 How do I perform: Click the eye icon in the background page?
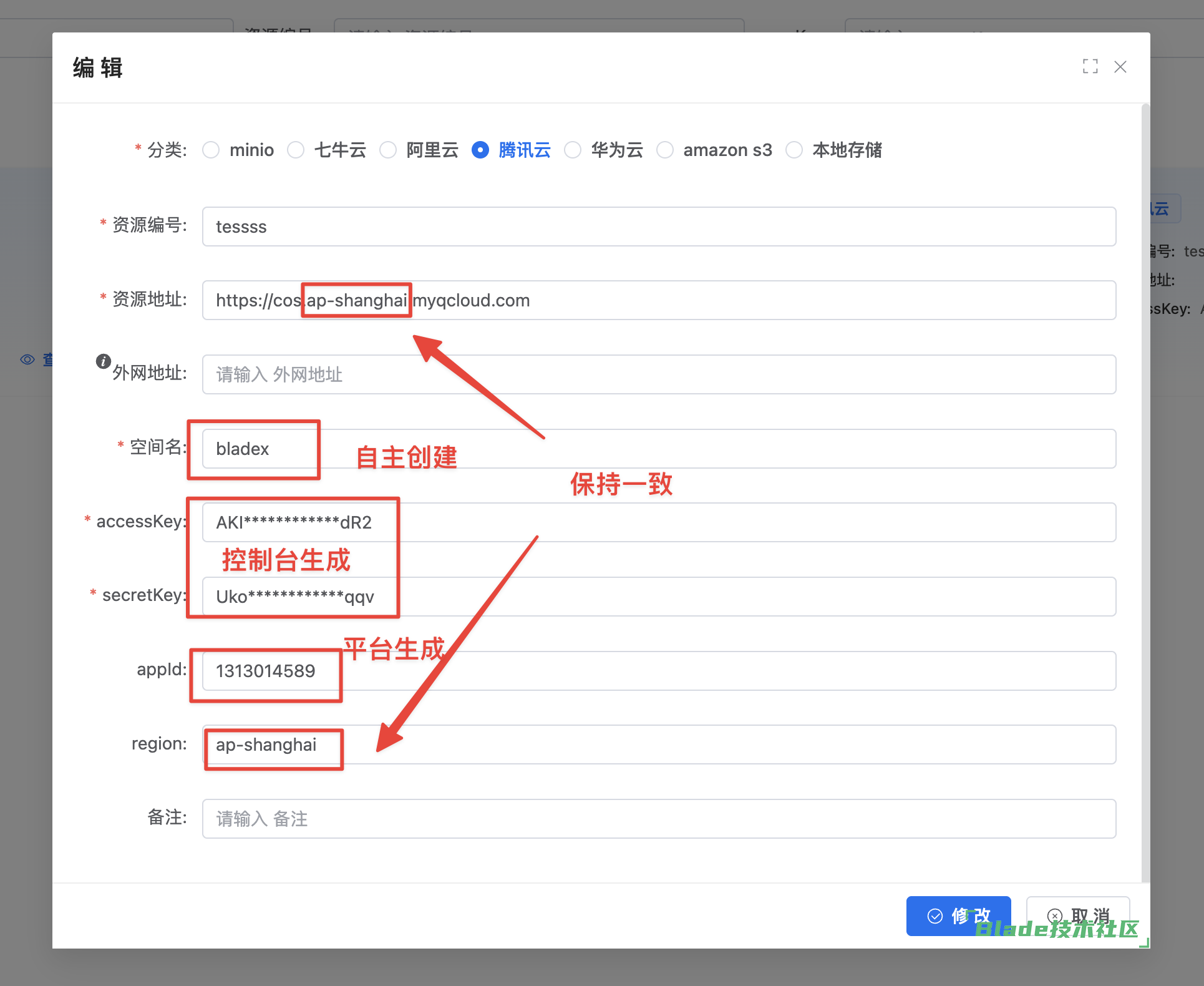tap(27, 359)
